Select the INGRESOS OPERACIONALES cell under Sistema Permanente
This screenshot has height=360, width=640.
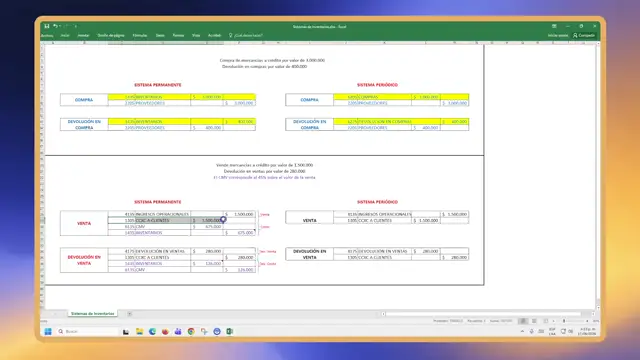(x=163, y=214)
